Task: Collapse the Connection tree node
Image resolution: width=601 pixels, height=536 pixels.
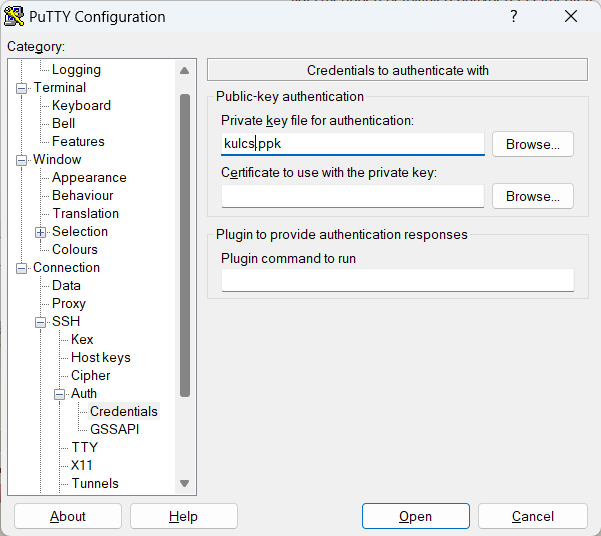Action: [x=22, y=268]
